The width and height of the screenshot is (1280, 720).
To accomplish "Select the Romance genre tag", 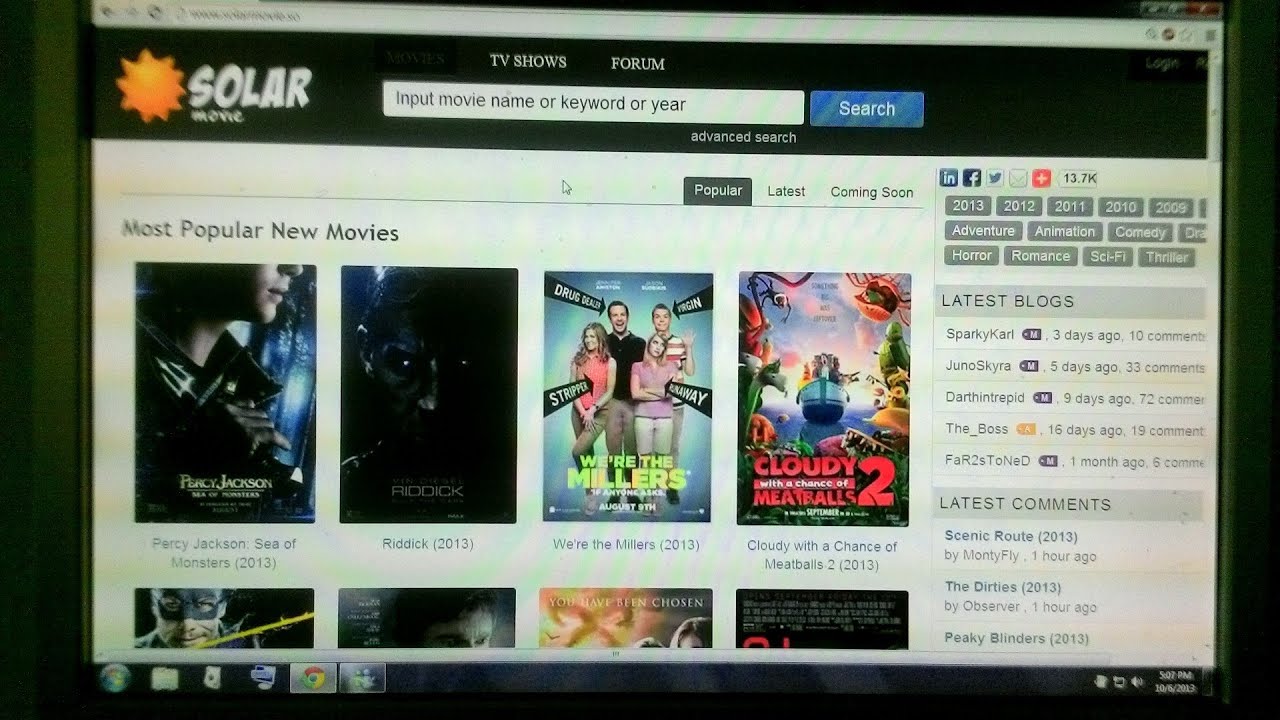I will (x=1041, y=256).
